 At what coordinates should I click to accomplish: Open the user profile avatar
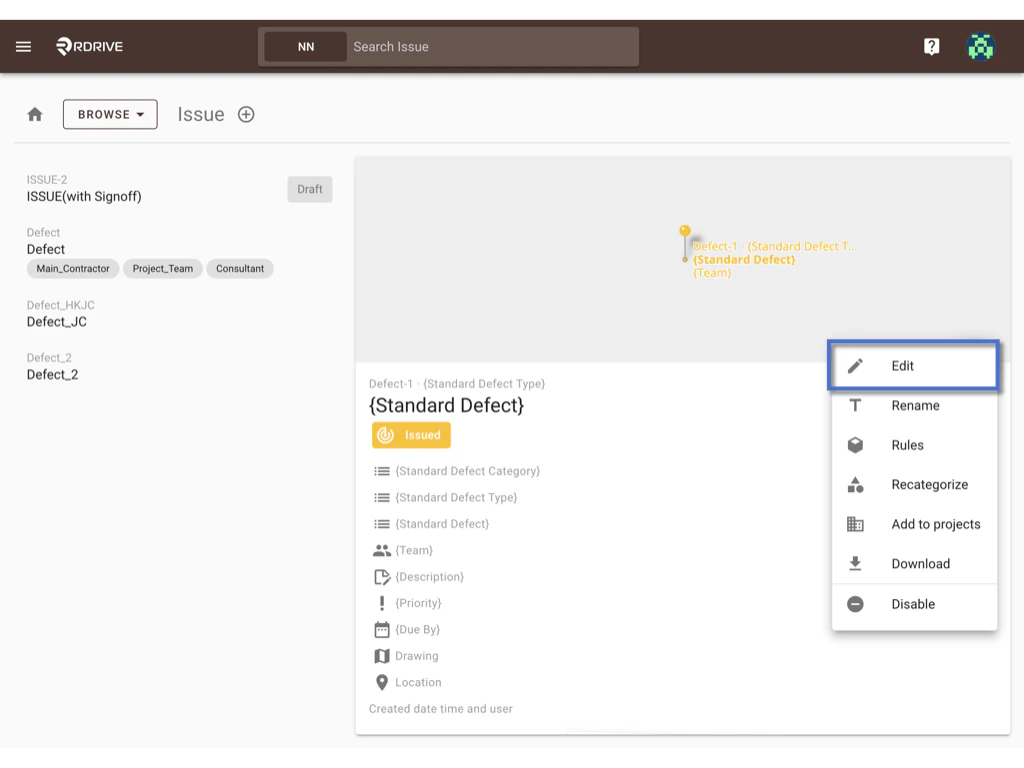click(x=980, y=46)
